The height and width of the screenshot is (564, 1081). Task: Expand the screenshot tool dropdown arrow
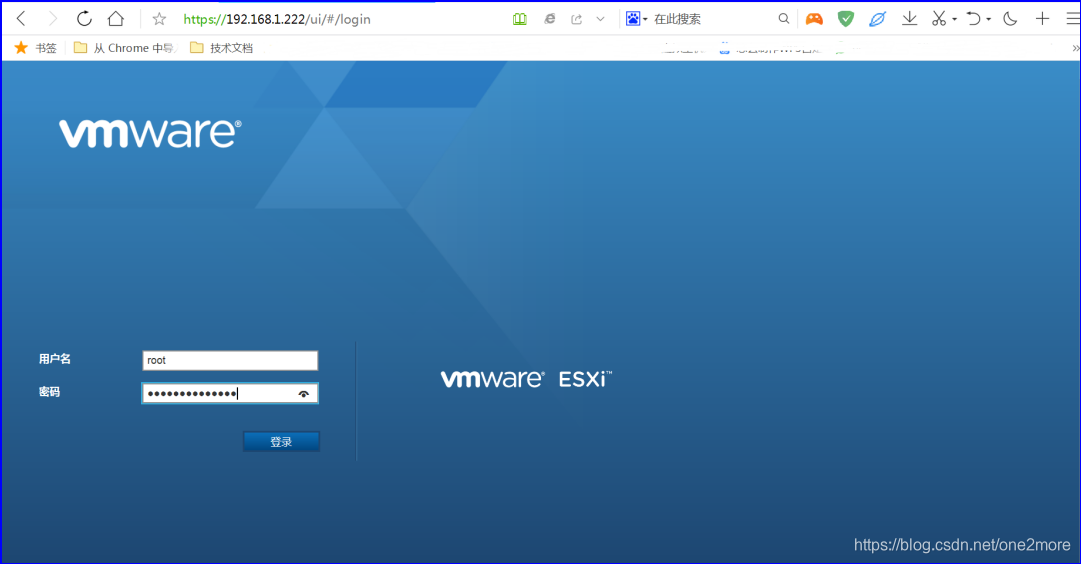955,19
